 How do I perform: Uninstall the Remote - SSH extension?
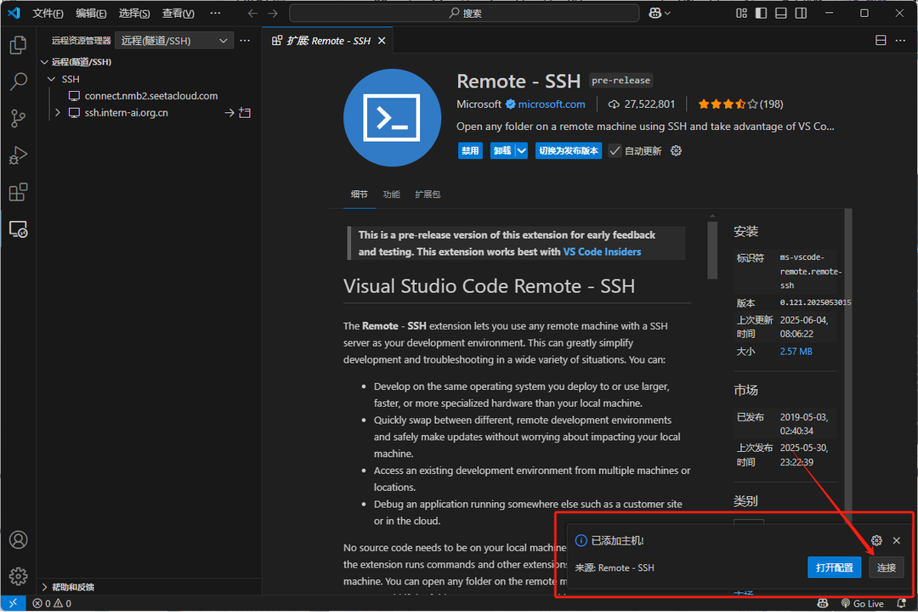(x=502, y=151)
